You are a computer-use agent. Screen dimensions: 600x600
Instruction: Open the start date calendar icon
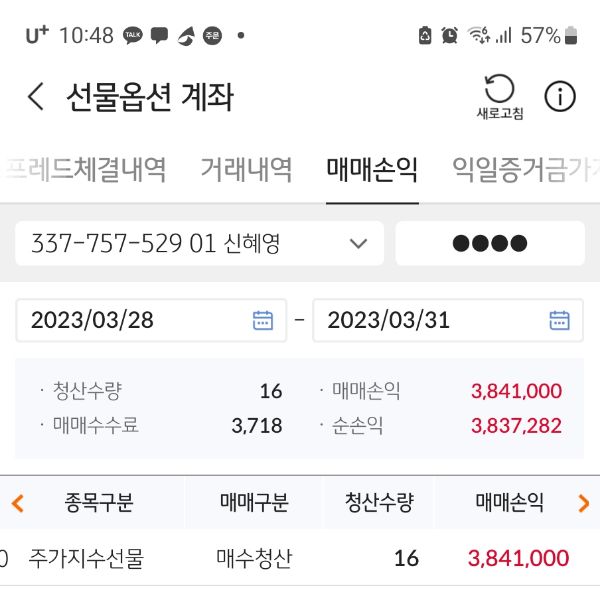(x=263, y=320)
